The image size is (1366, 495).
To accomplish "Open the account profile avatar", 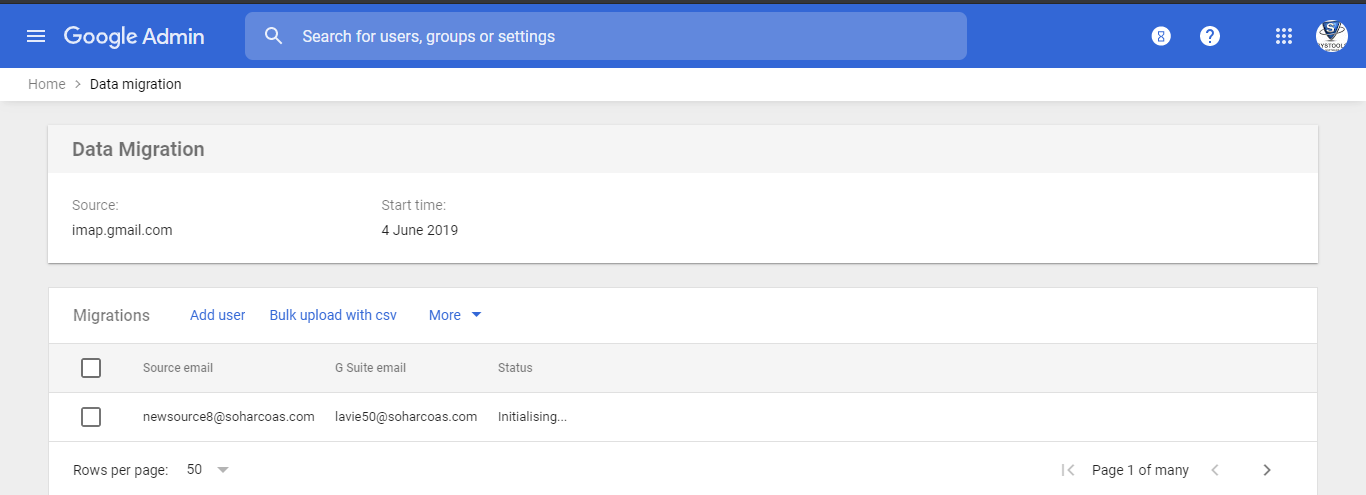I will pyautogui.click(x=1332, y=36).
